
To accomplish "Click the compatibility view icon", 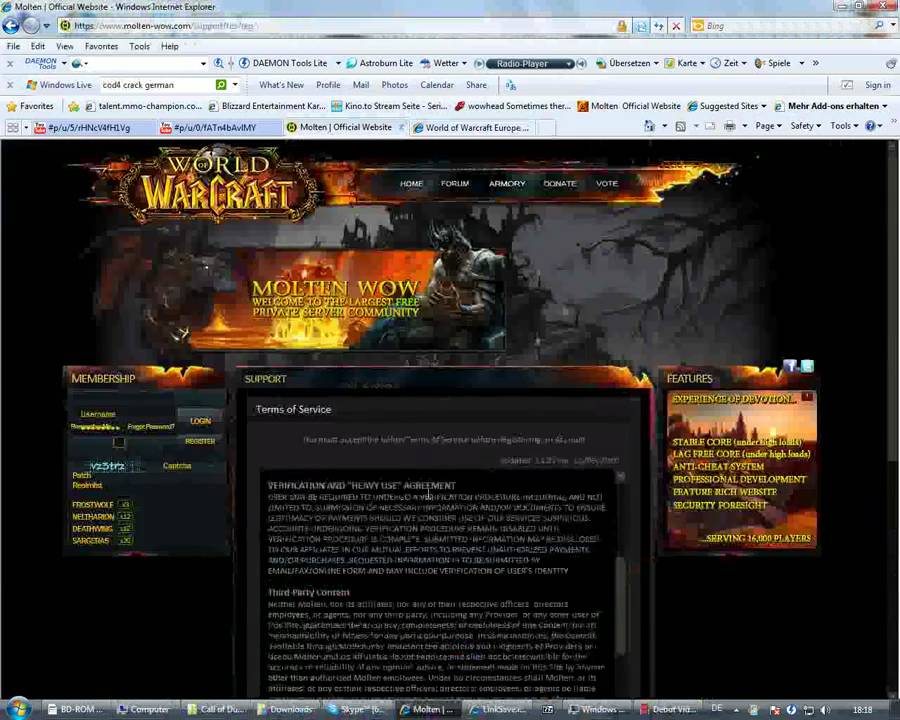I will (641, 26).
